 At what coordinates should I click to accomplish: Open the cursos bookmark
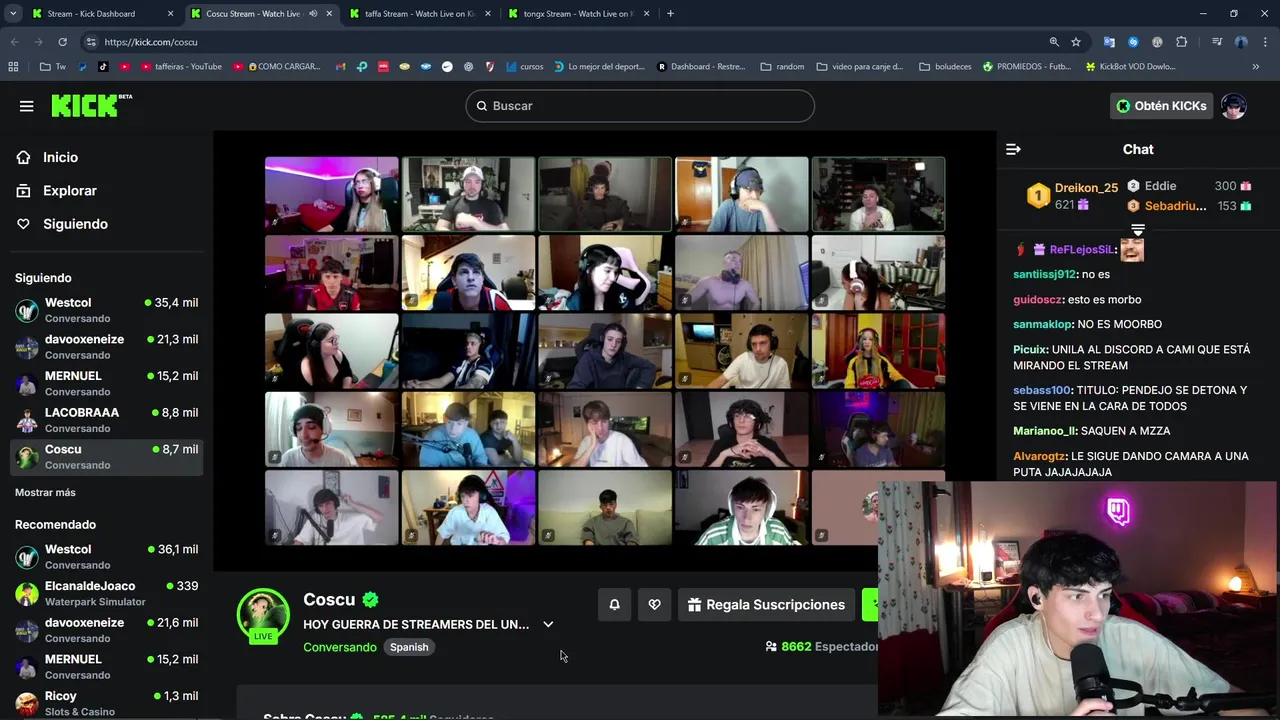coord(525,67)
